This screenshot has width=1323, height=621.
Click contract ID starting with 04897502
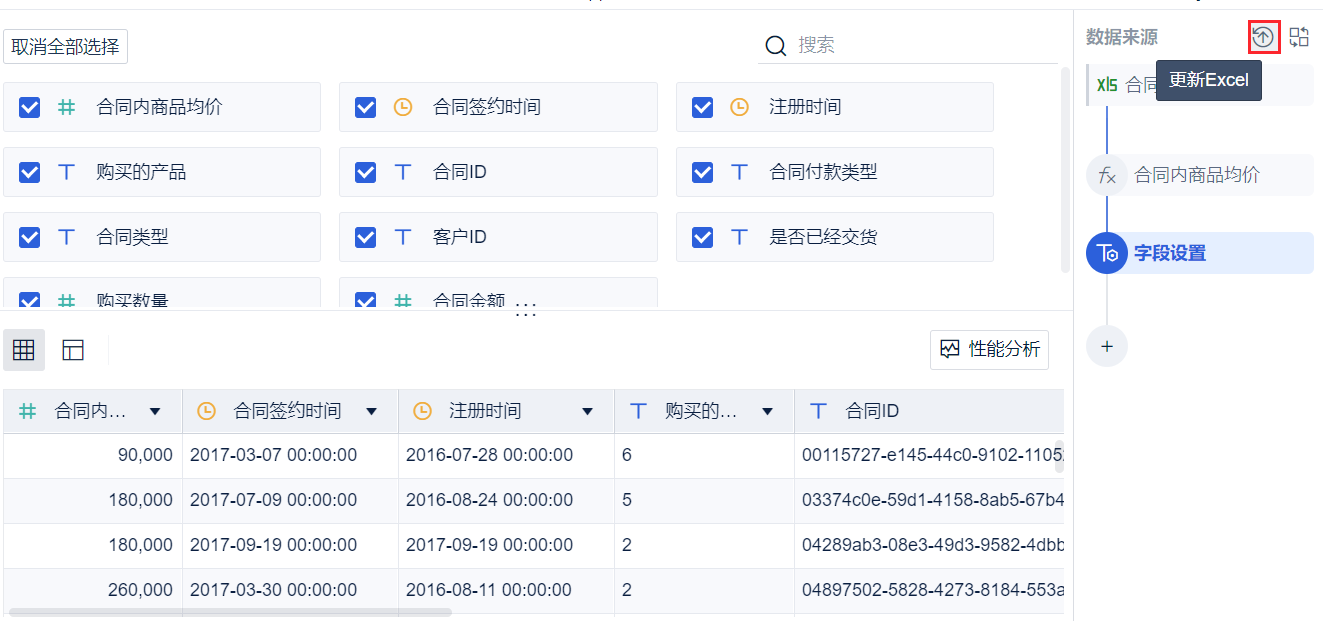pyautogui.click(x=932, y=590)
